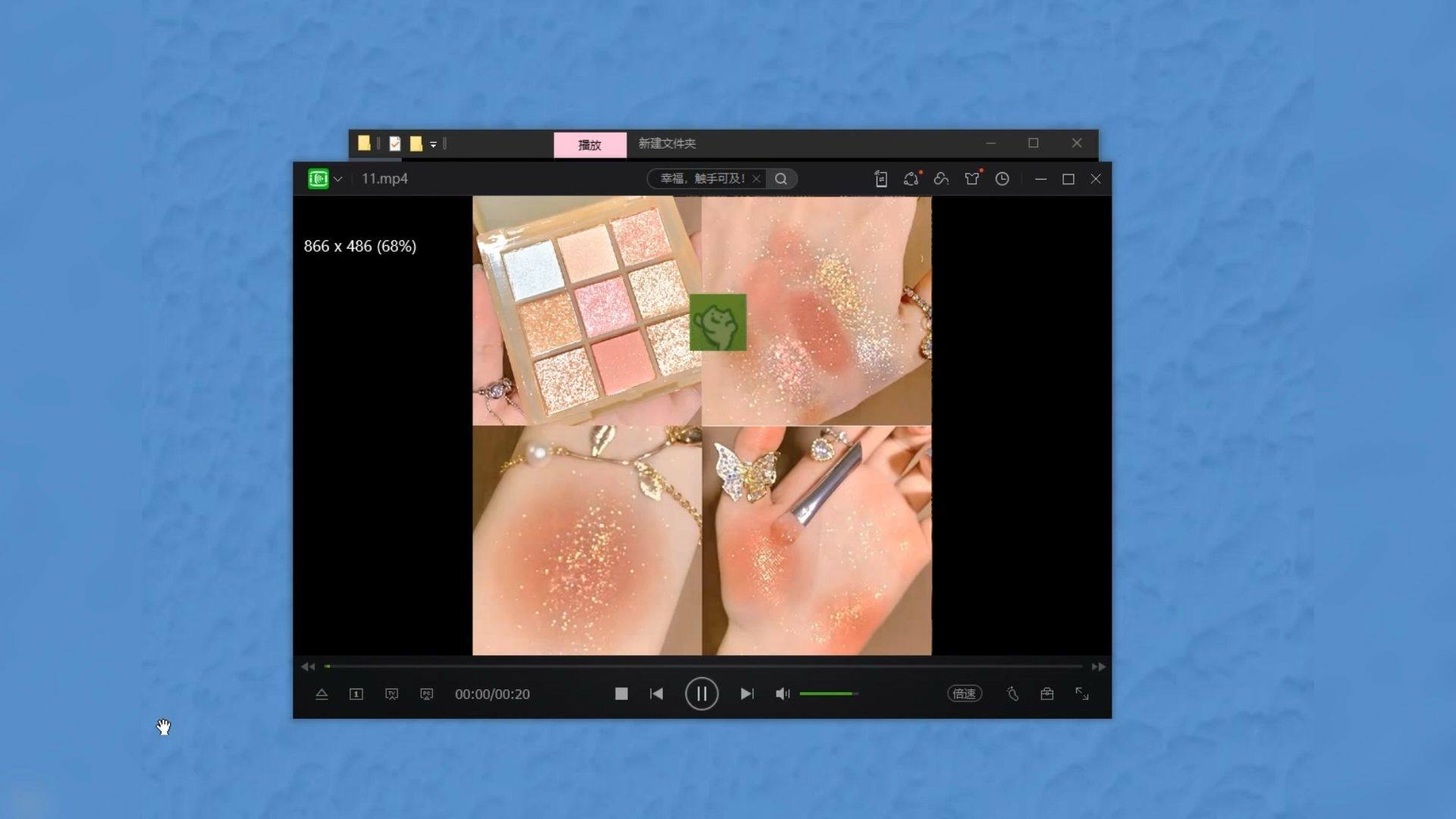Pause the video with the center button
1456x819 pixels.
coord(701,694)
